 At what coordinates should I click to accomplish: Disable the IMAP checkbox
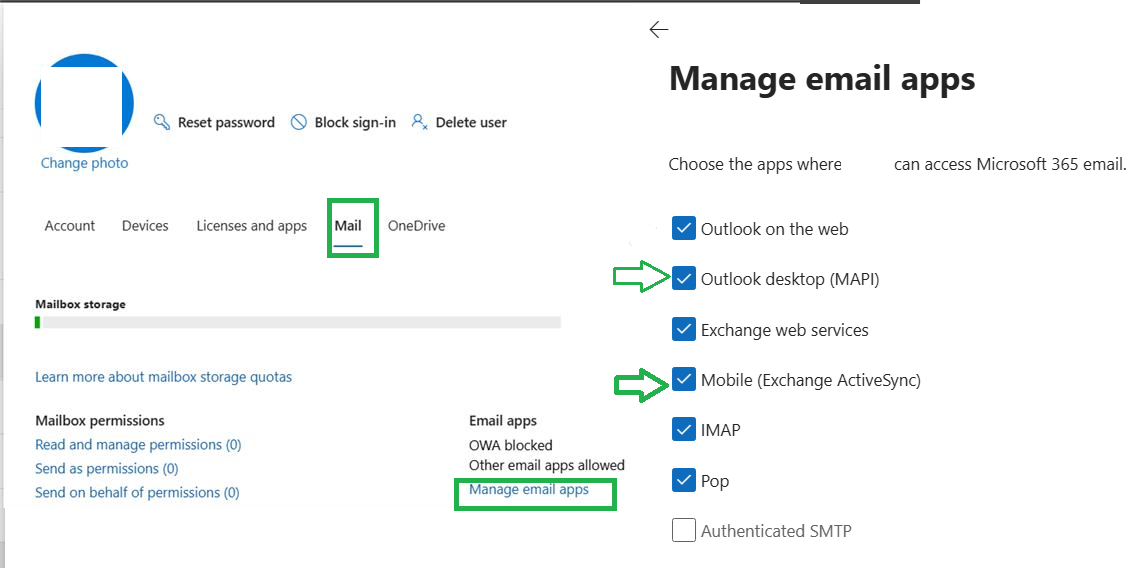click(684, 430)
